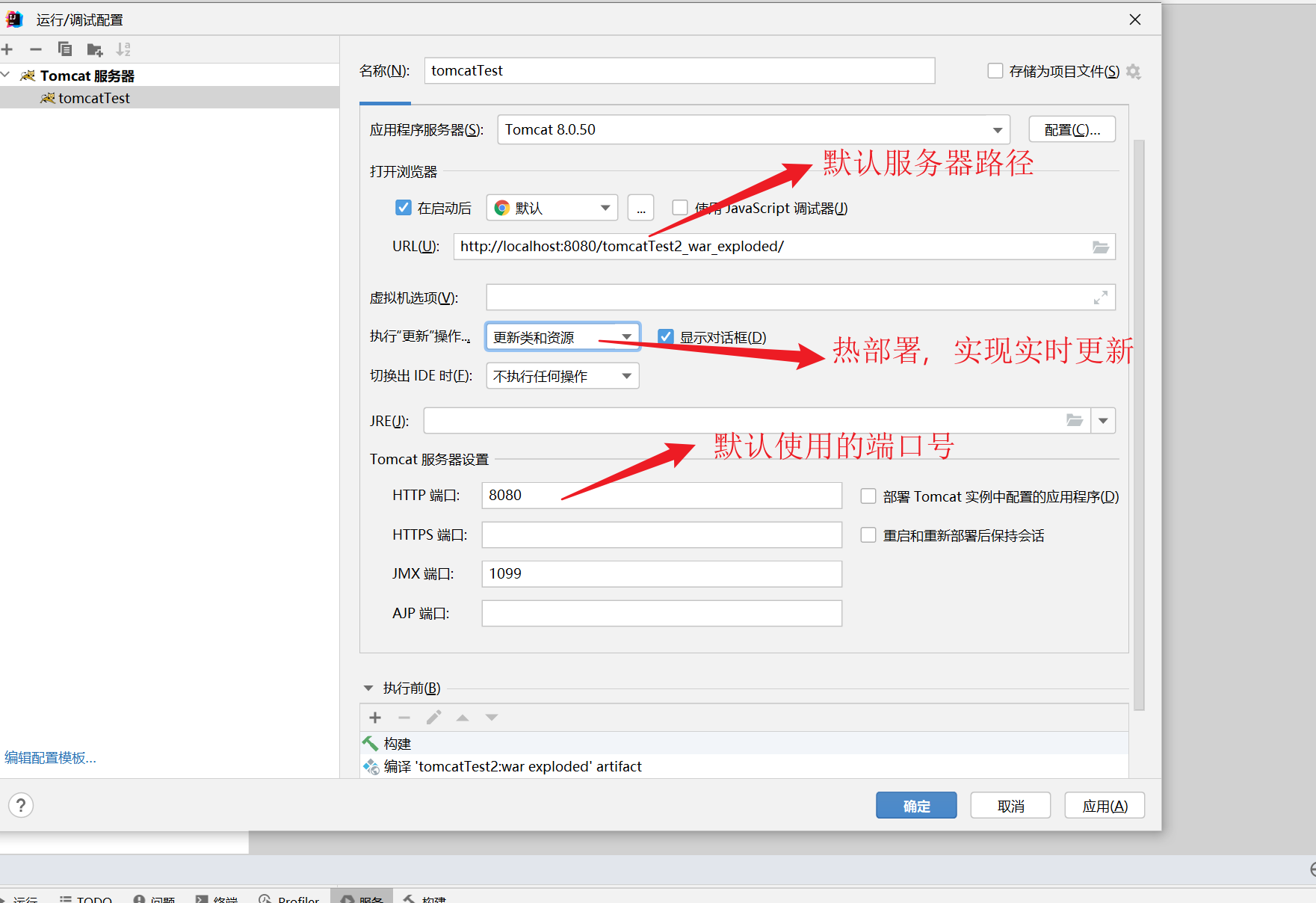The height and width of the screenshot is (903, 1316).
Task: Add a task in 执行前 toolbar
Action: pyautogui.click(x=375, y=718)
